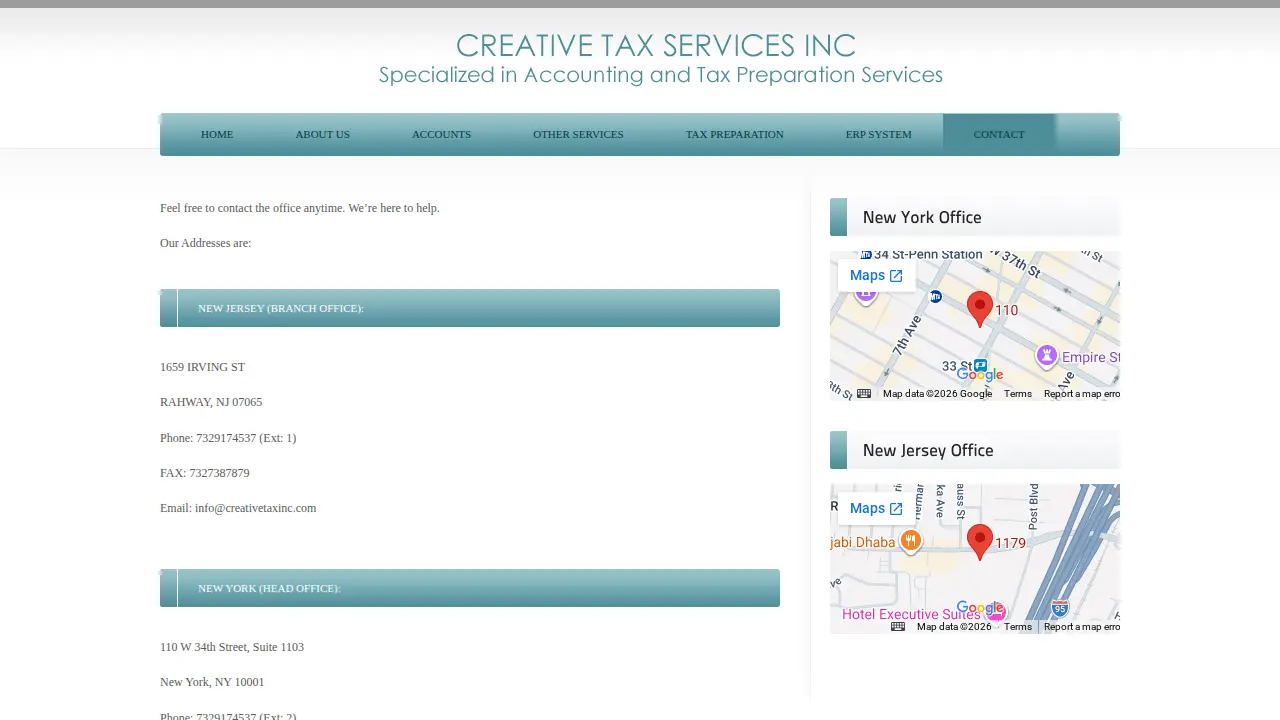Click the Jabi Dhaba restaurant marker

tap(910, 542)
